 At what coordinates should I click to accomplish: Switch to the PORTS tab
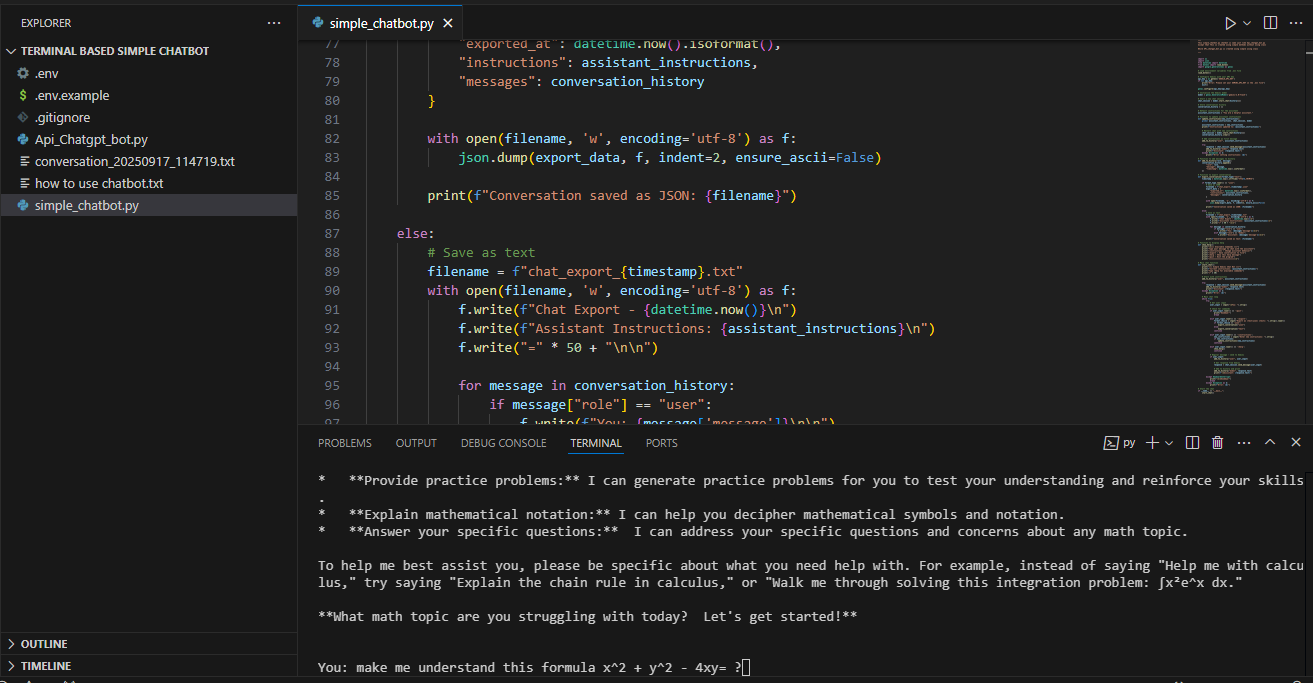point(661,443)
